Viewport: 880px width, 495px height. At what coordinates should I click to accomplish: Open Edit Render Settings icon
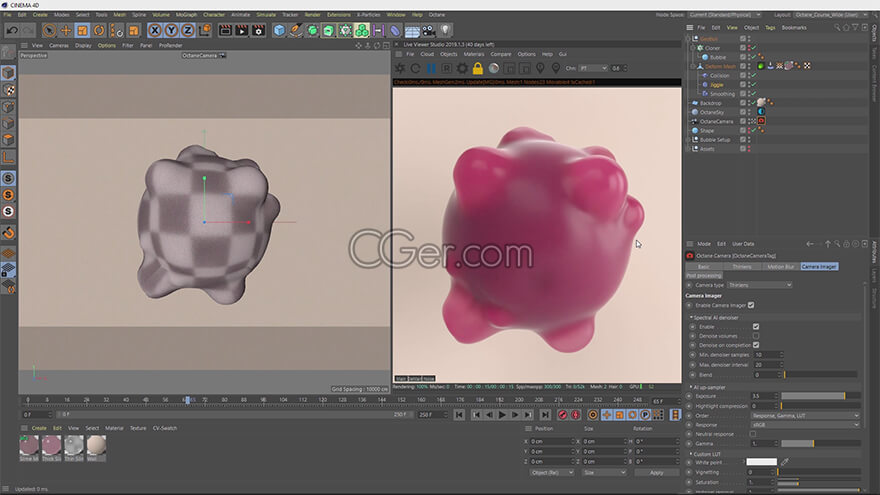tap(258, 30)
